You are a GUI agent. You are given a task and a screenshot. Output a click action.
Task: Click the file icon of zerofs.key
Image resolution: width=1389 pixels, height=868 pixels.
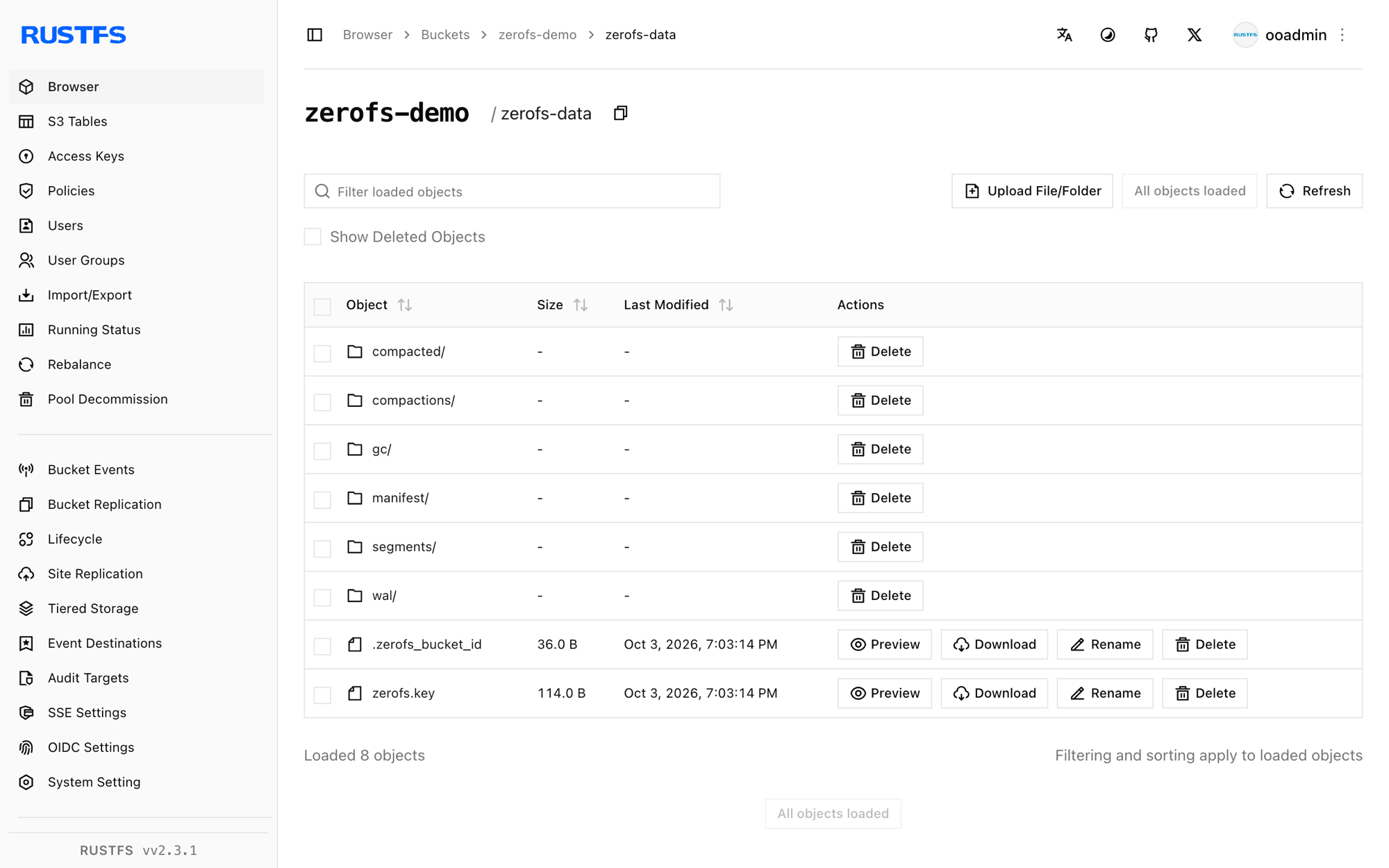[x=355, y=693]
